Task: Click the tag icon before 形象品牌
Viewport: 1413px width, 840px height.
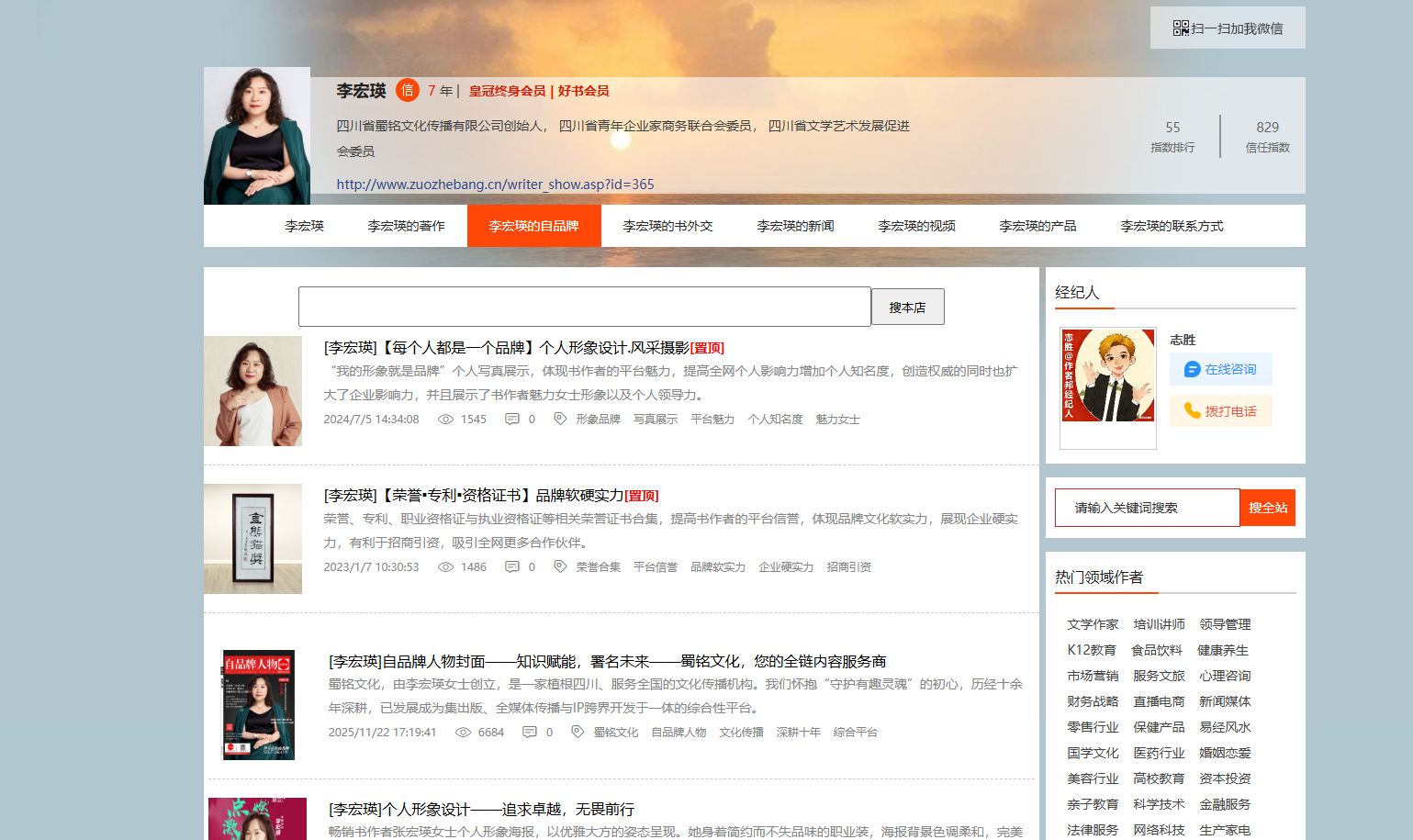Action: pos(560,420)
